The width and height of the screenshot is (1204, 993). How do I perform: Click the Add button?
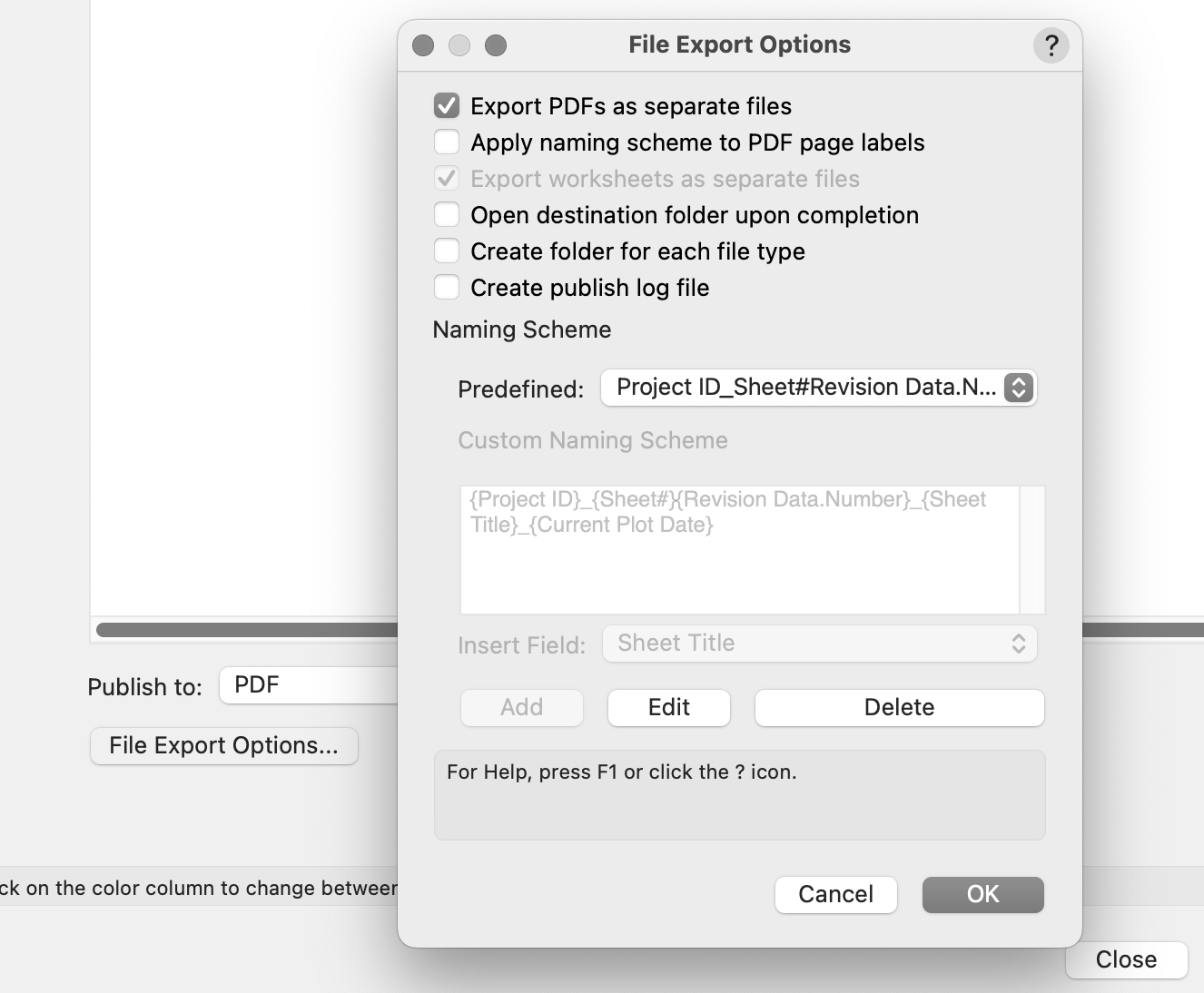(x=521, y=708)
